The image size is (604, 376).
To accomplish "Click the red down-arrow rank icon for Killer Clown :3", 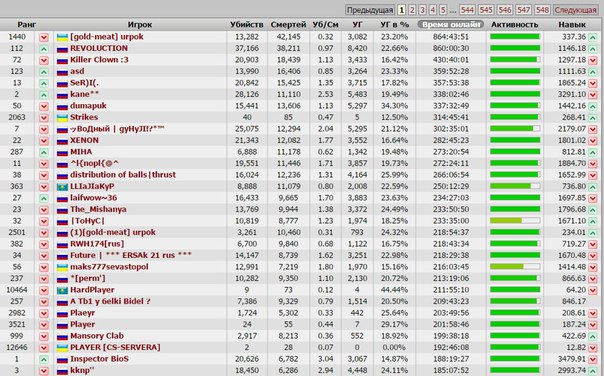I will pyautogui.click(x=44, y=60).
